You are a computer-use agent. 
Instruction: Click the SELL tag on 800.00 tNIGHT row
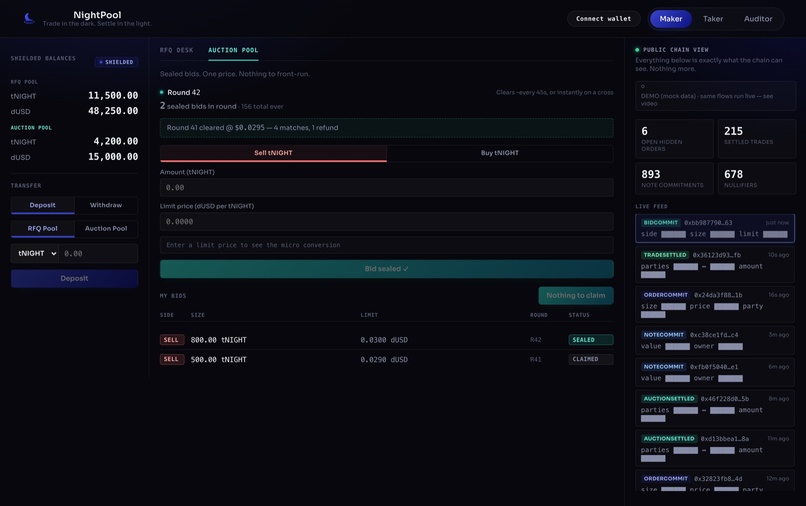(x=172, y=340)
